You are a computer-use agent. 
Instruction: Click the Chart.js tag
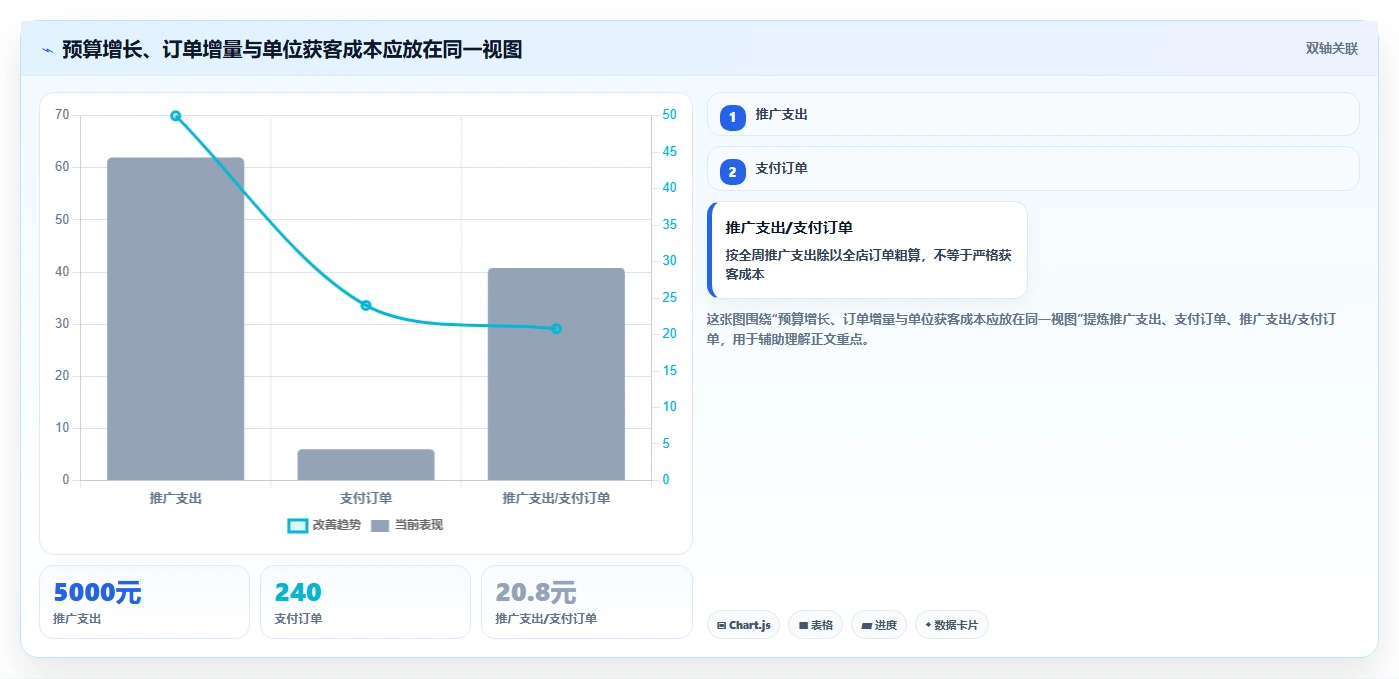pos(743,625)
